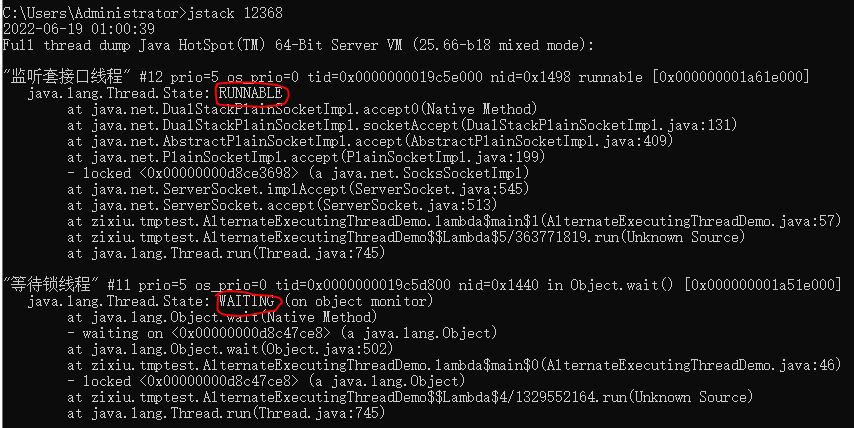Click ServerSocket.java:545 implAccept frame
This screenshot has height=428, width=854.
click(298, 189)
